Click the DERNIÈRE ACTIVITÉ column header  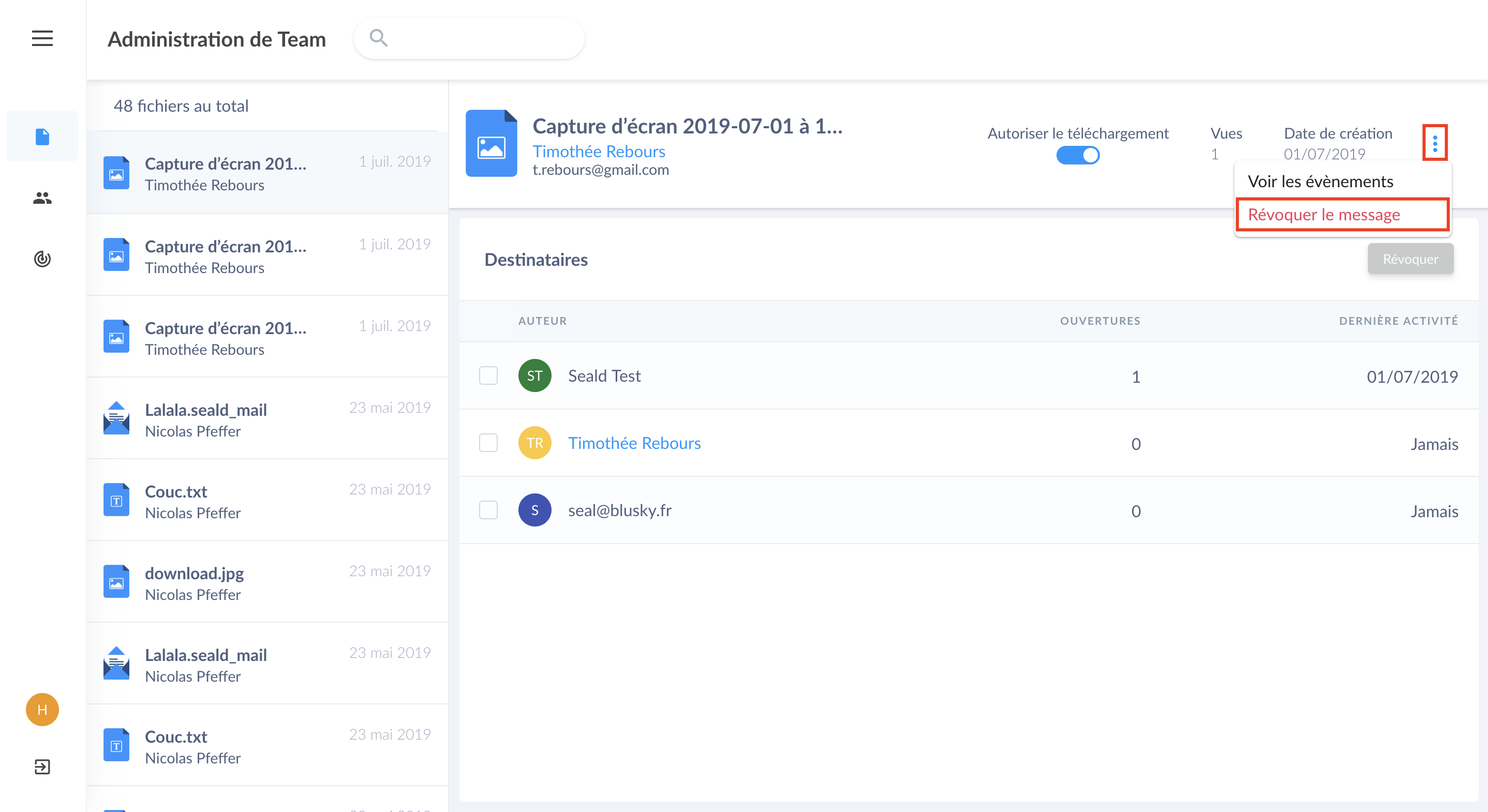(1398, 321)
